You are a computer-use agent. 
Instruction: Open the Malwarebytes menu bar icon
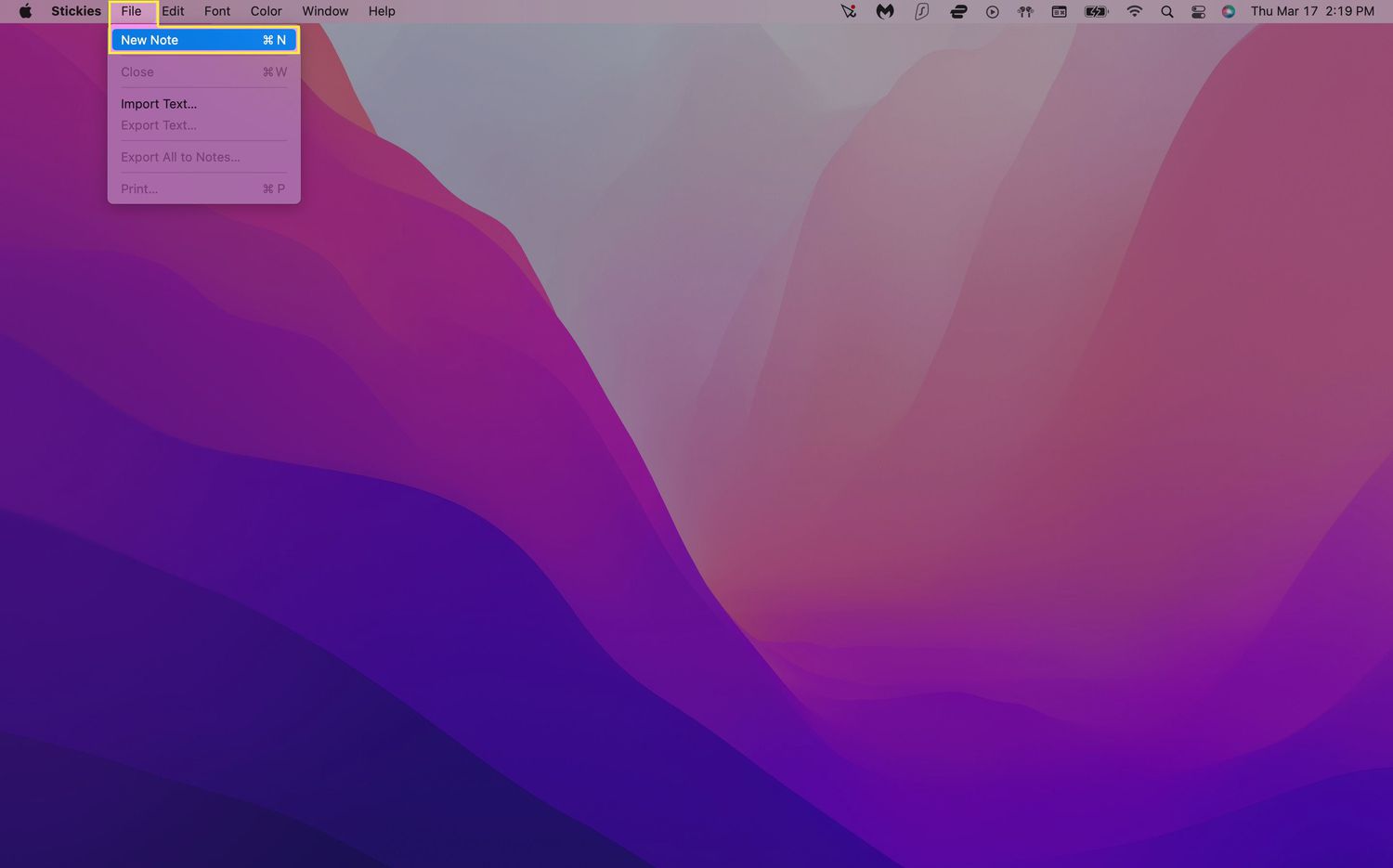(x=885, y=11)
